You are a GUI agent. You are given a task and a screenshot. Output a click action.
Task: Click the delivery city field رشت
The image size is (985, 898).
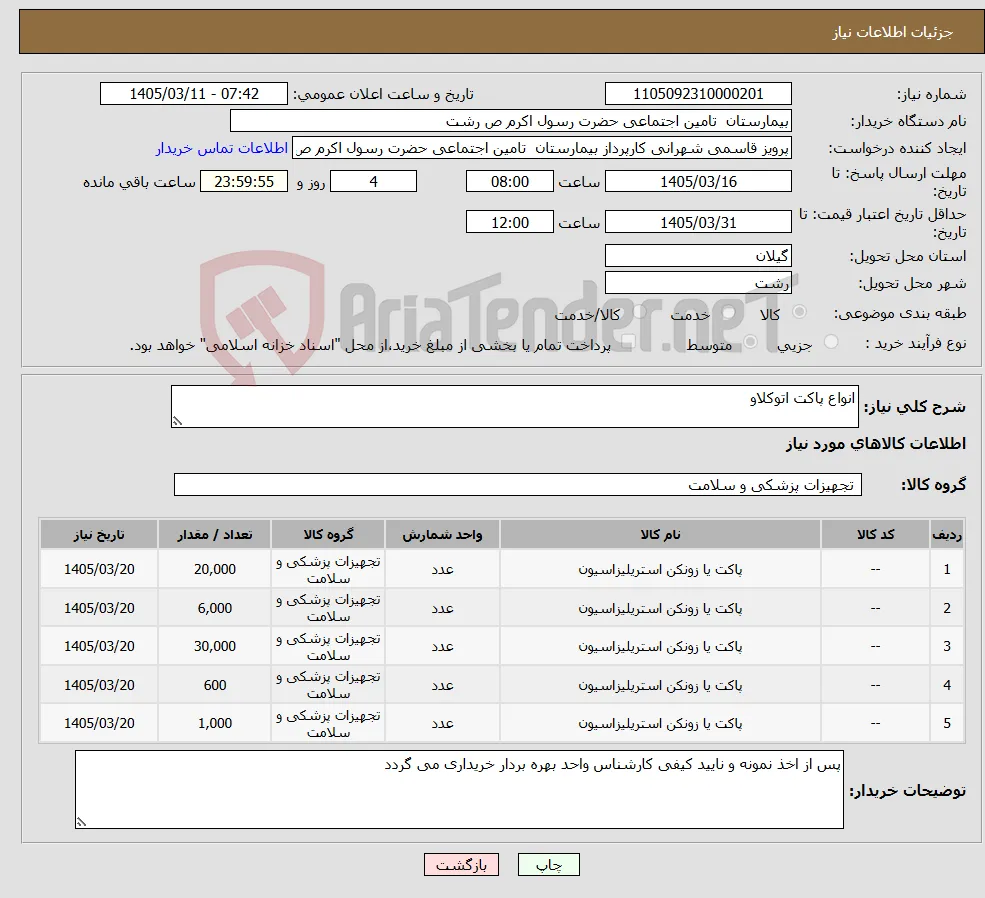(698, 283)
